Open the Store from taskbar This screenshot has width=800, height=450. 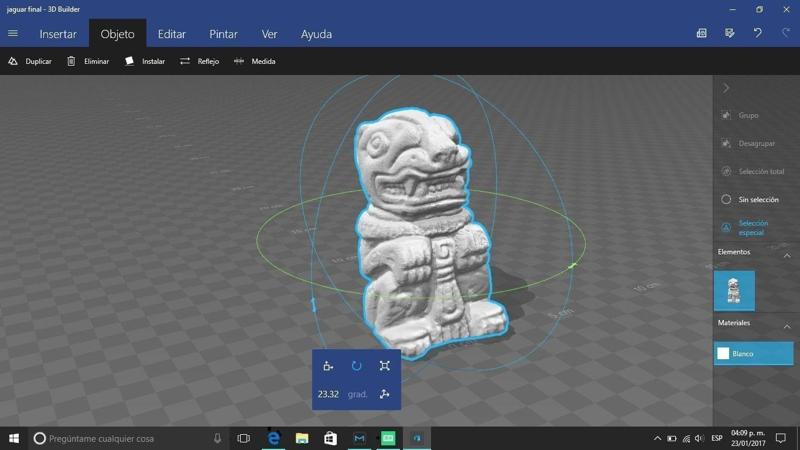click(x=331, y=438)
